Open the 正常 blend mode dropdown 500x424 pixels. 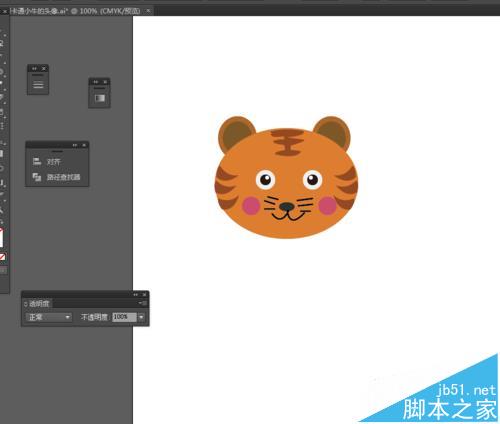49,317
